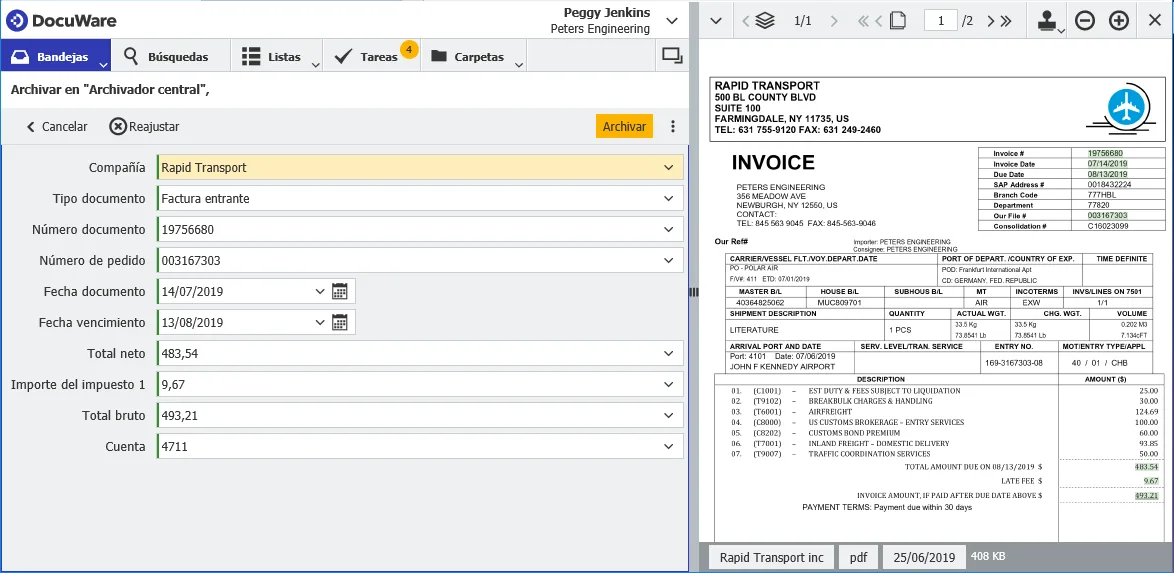1174x573 pixels.
Task: Go to the previous document in the stack
Action: pyautogui.click(x=745, y=21)
